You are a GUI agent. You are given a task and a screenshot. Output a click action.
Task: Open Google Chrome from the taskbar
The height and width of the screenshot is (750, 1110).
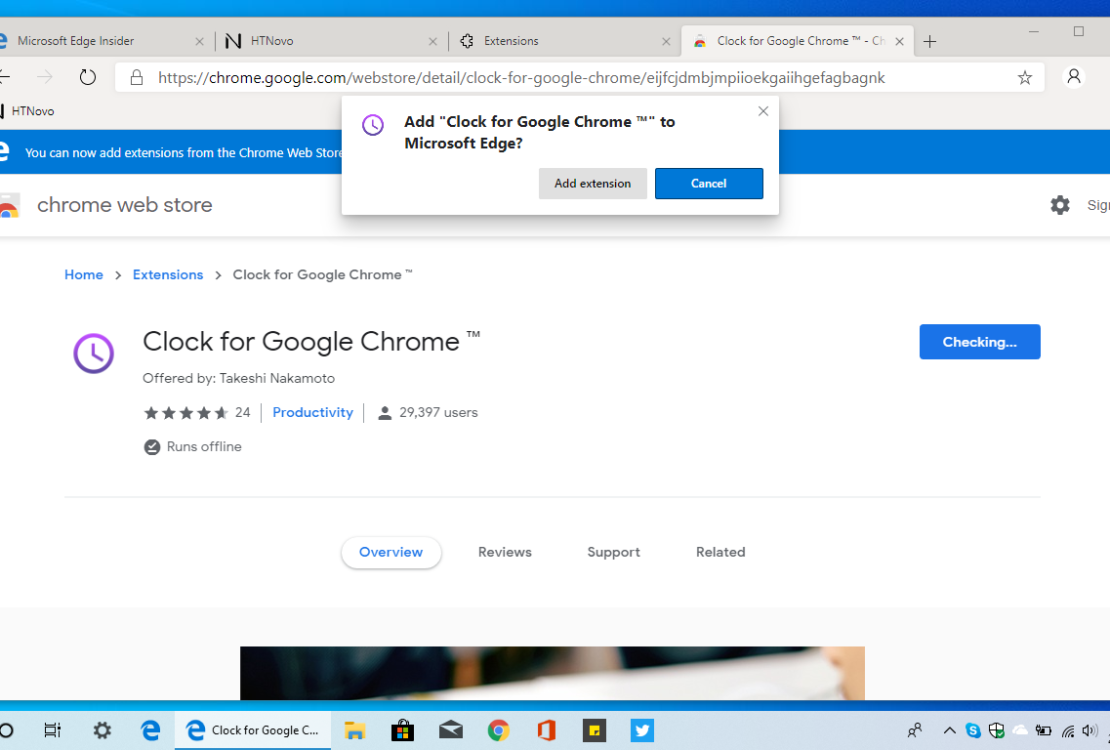tap(499, 730)
